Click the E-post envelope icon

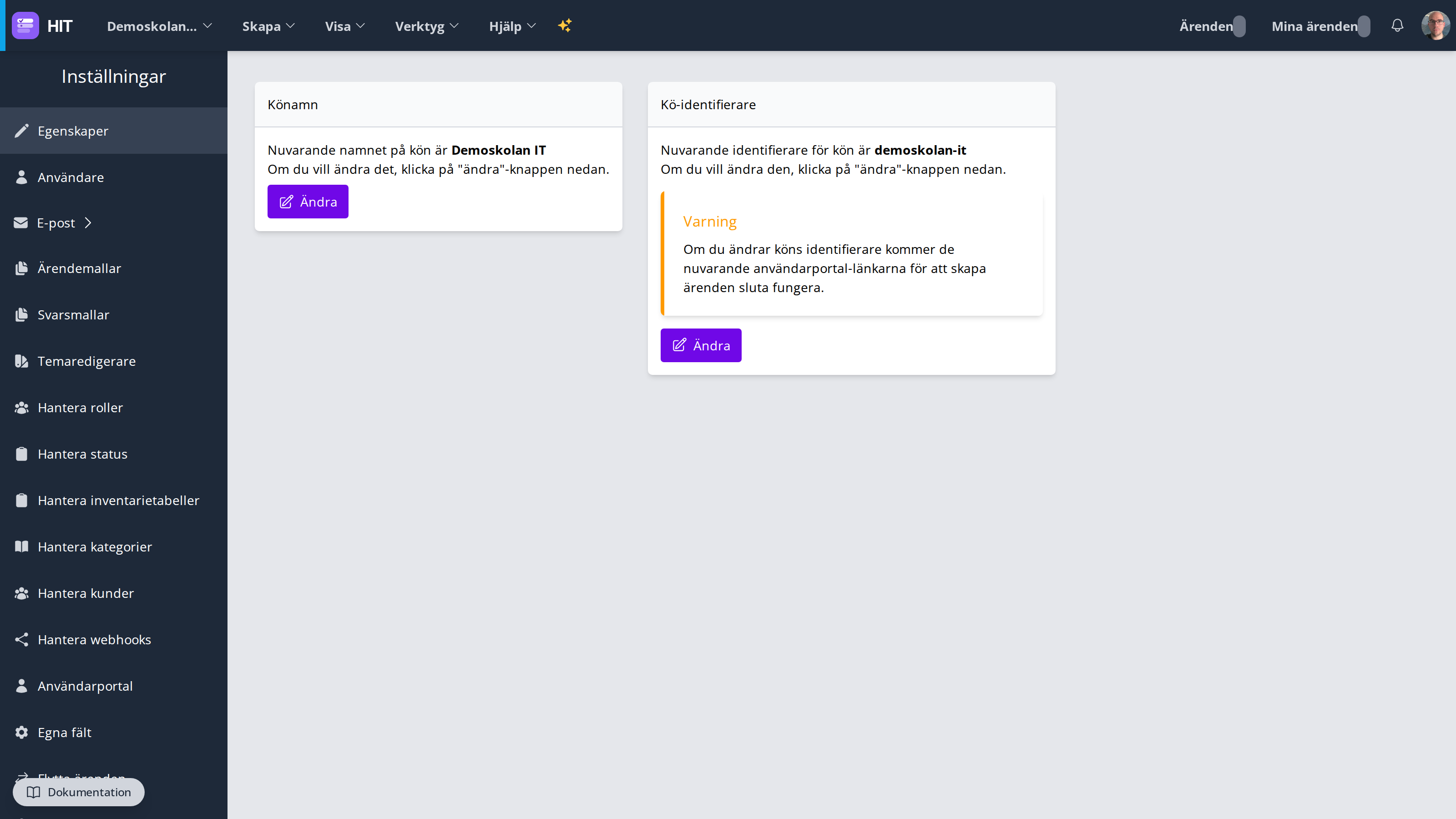[x=21, y=222]
